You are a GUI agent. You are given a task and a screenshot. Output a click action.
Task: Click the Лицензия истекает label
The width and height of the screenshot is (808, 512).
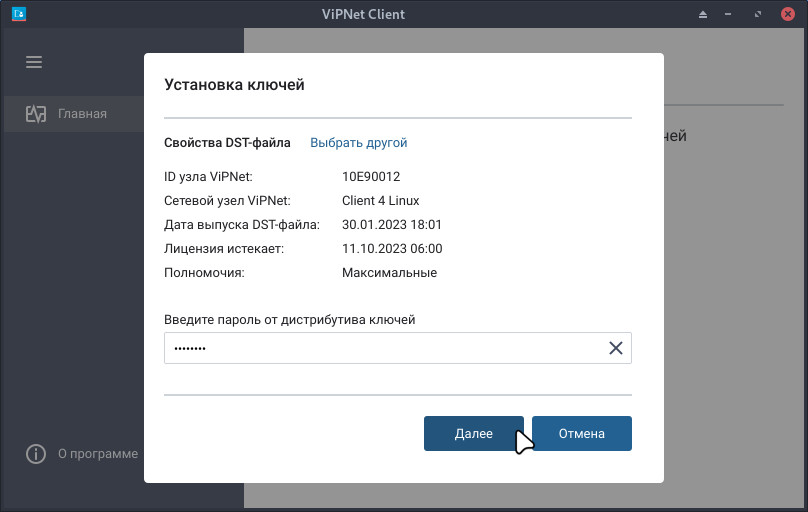[x=224, y=249]
